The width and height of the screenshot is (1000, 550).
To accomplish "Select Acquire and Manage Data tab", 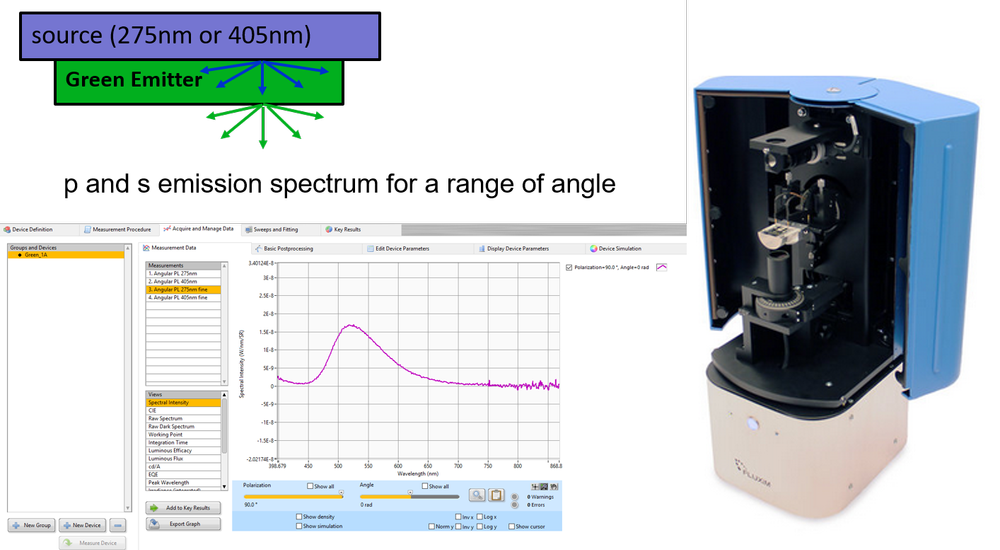I will pyautogui.click(x=198, y=229).
